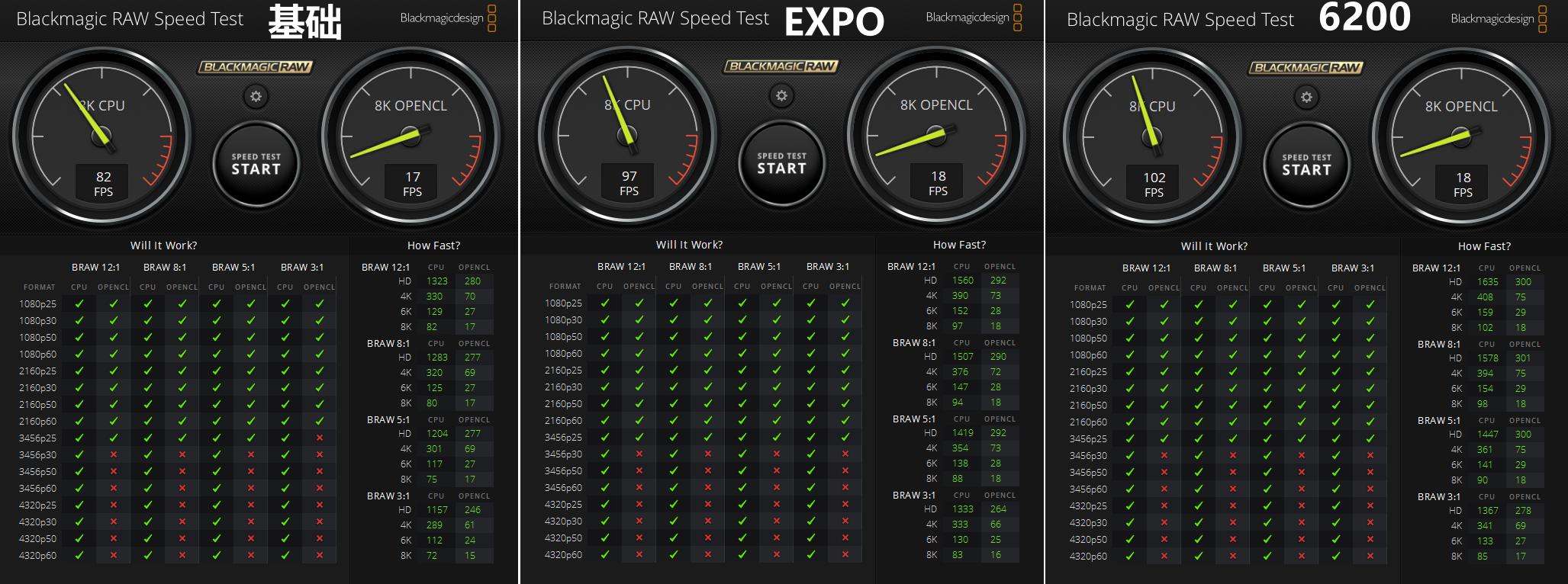Image resolution: width=1568 pixels, height=584 pixels.
Task: Open settings gear in the 6200 window
Action: 1306,98
